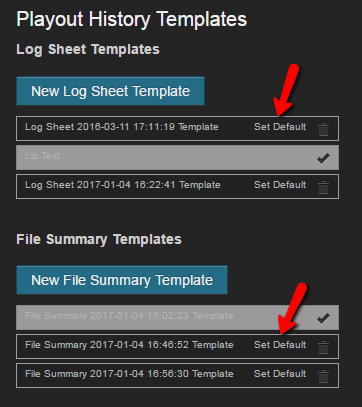This screenshot has height=407, width=362.
Task: Click checkmark on File Summary 16:02:23 Template
Action: coord(323,318)
